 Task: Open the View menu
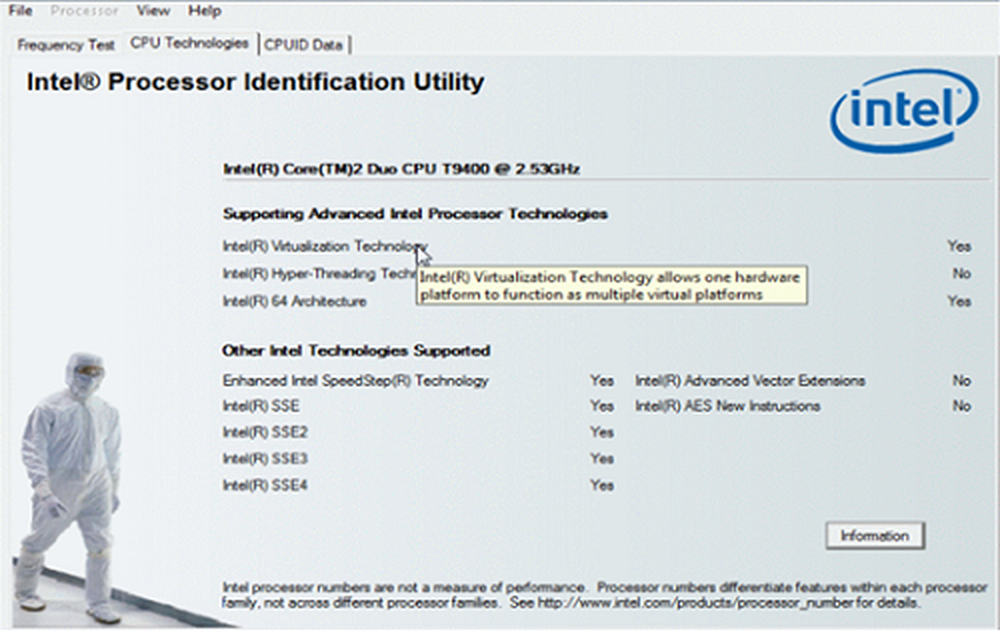153,11
